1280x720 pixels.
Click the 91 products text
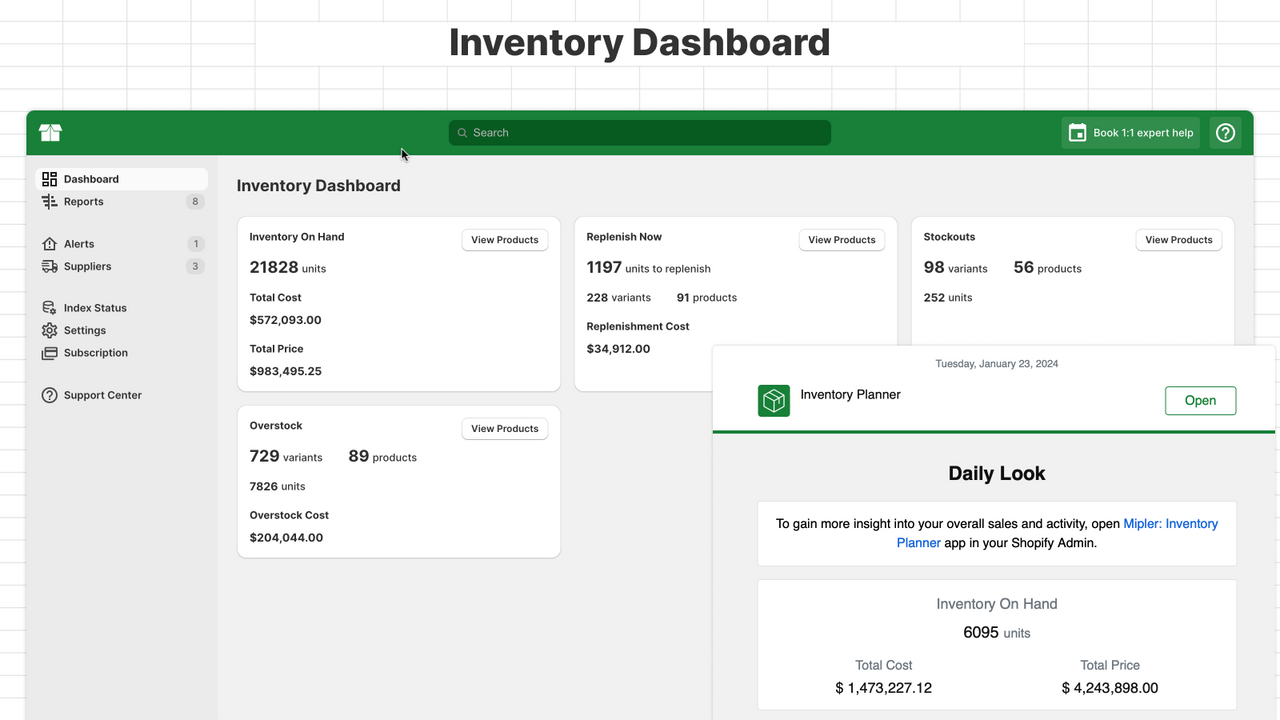(x=707, y=298)
